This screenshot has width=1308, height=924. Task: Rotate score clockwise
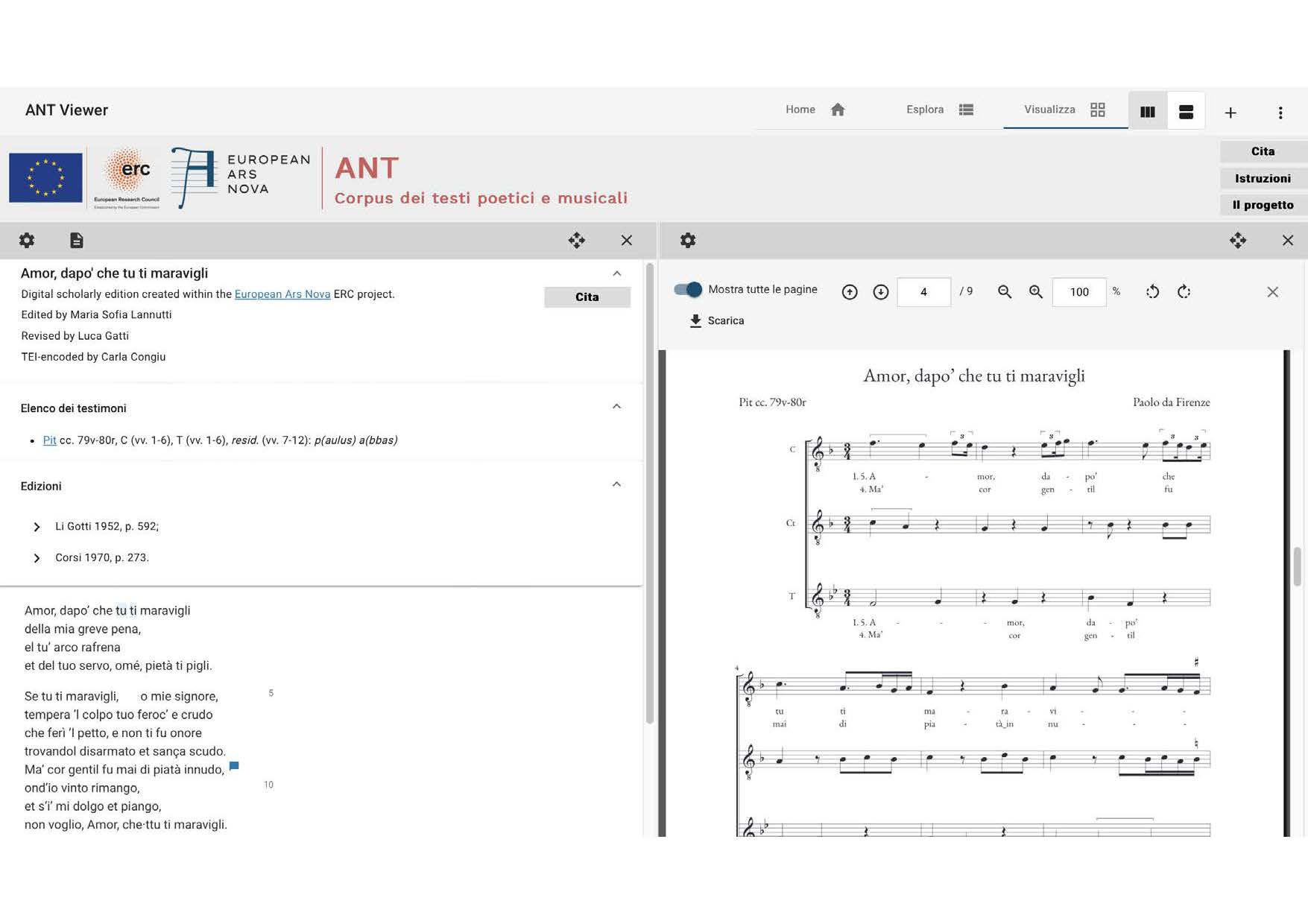(1184, 292)
